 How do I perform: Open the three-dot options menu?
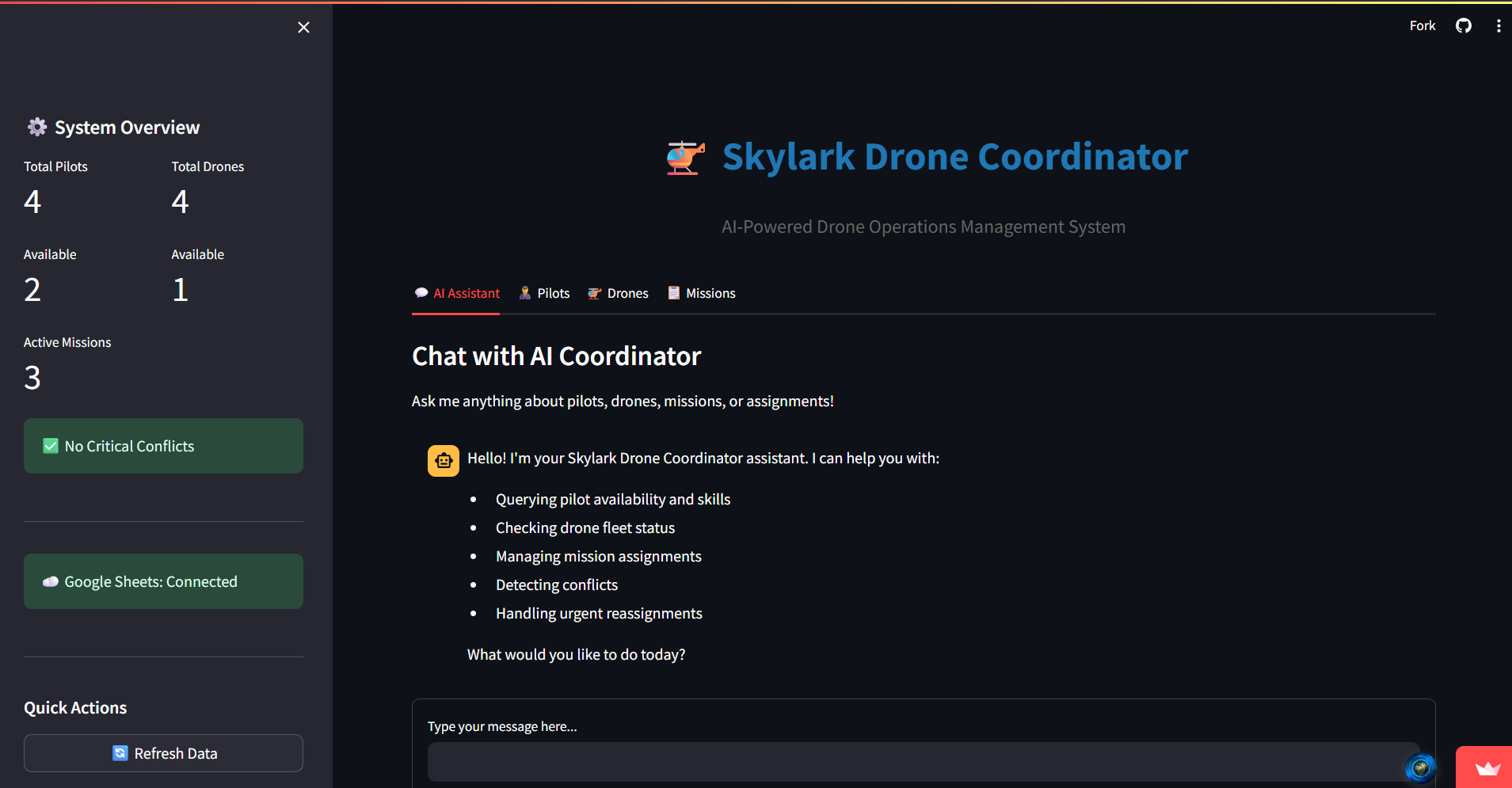(x=1498, y=25)
